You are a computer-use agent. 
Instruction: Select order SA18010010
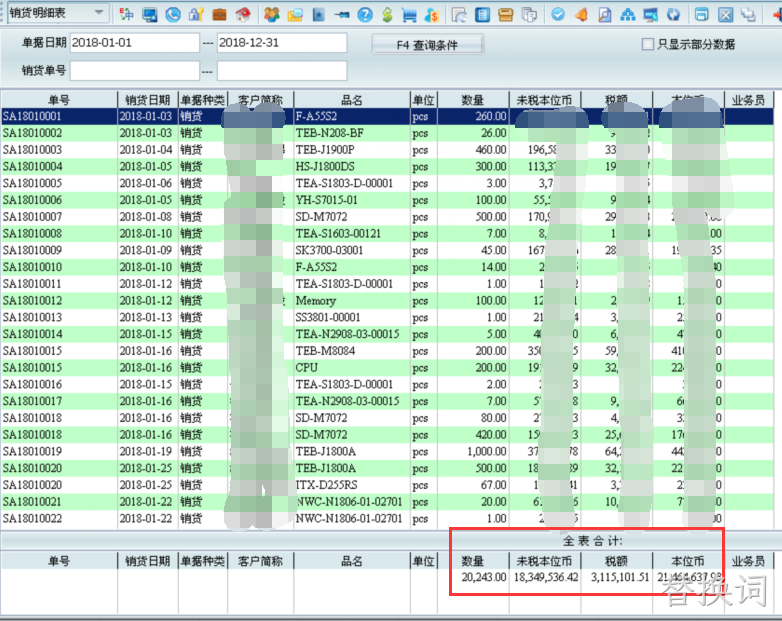point(32,267)
